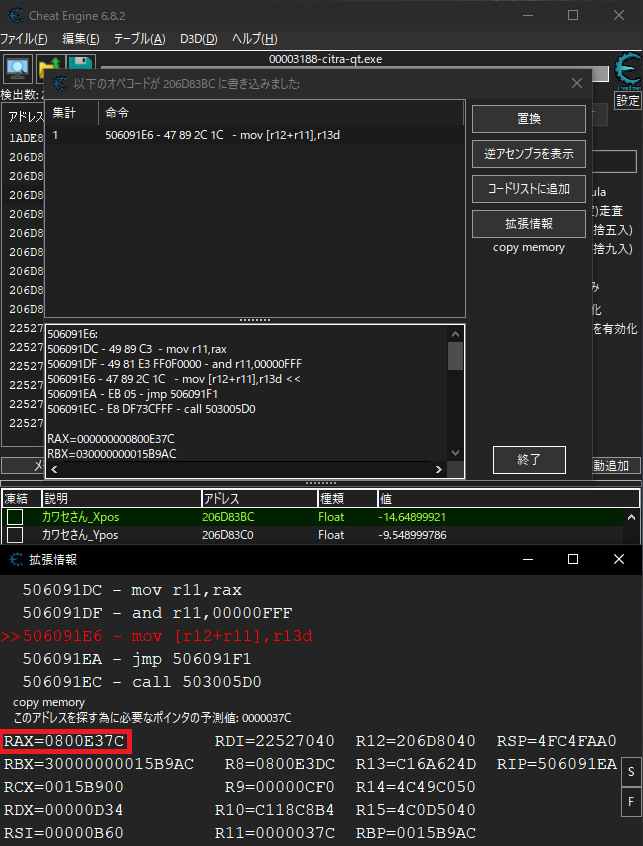This screenshot has width=643, height=846.
Task: Click the 凍結 column header
Action: point(22,499)
